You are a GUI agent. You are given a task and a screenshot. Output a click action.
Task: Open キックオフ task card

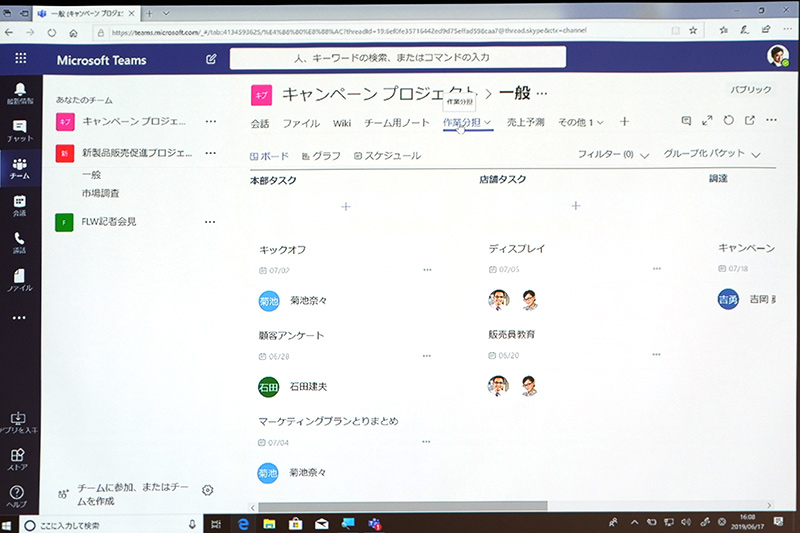click(345, 276)
